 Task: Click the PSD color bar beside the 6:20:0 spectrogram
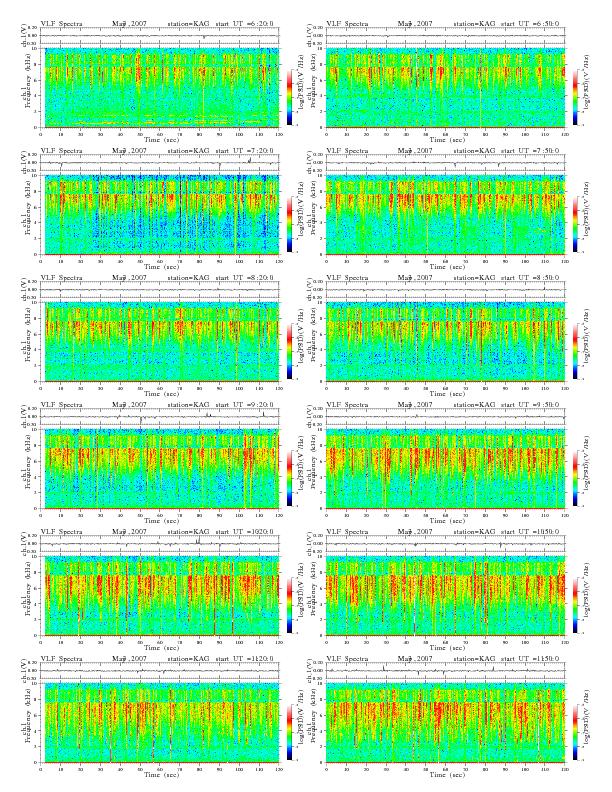[289, 97]
